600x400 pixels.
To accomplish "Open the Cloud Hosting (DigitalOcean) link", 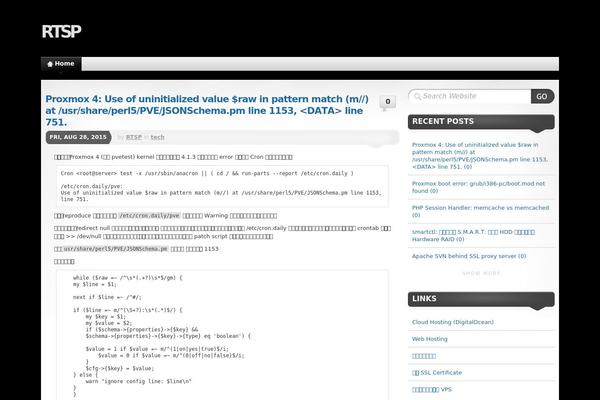I will pos(453,322).
